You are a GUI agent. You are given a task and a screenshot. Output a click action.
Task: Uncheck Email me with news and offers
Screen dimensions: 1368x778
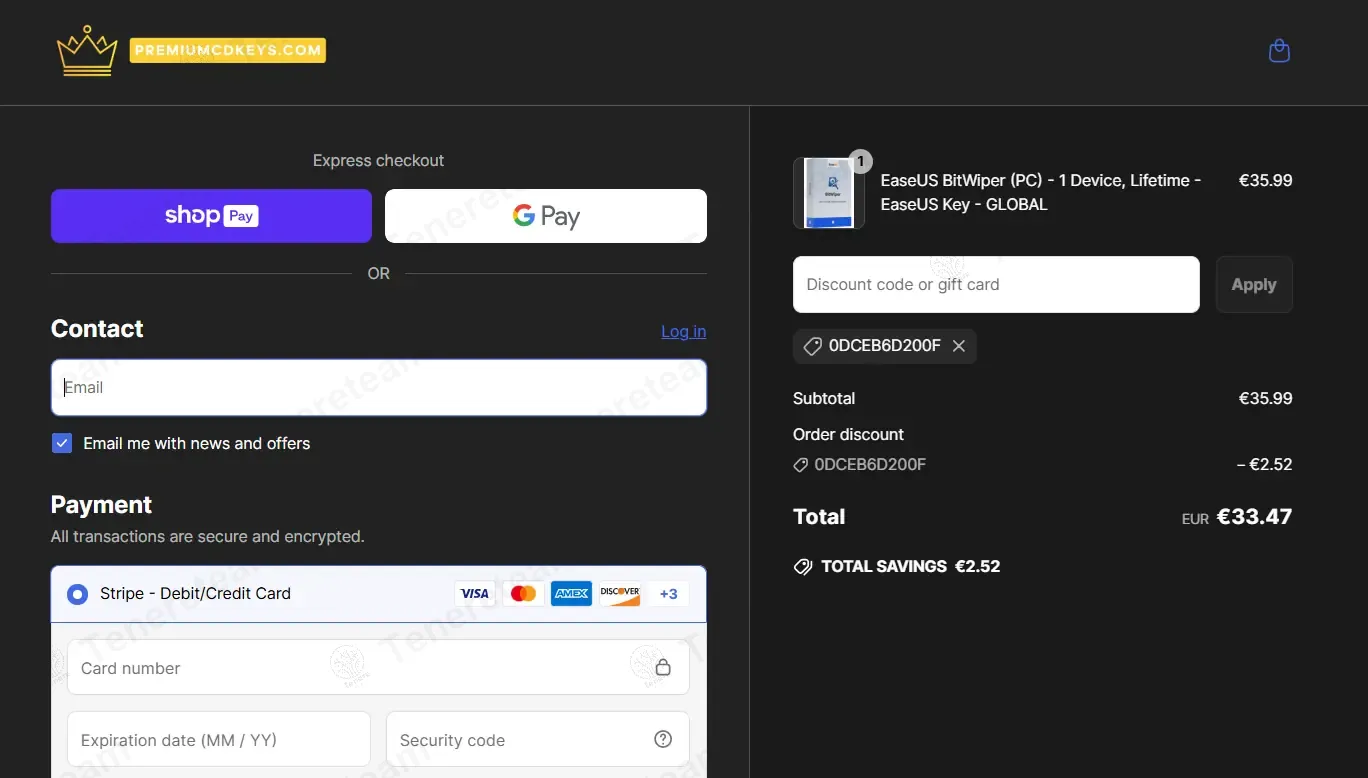pos(62,443)
